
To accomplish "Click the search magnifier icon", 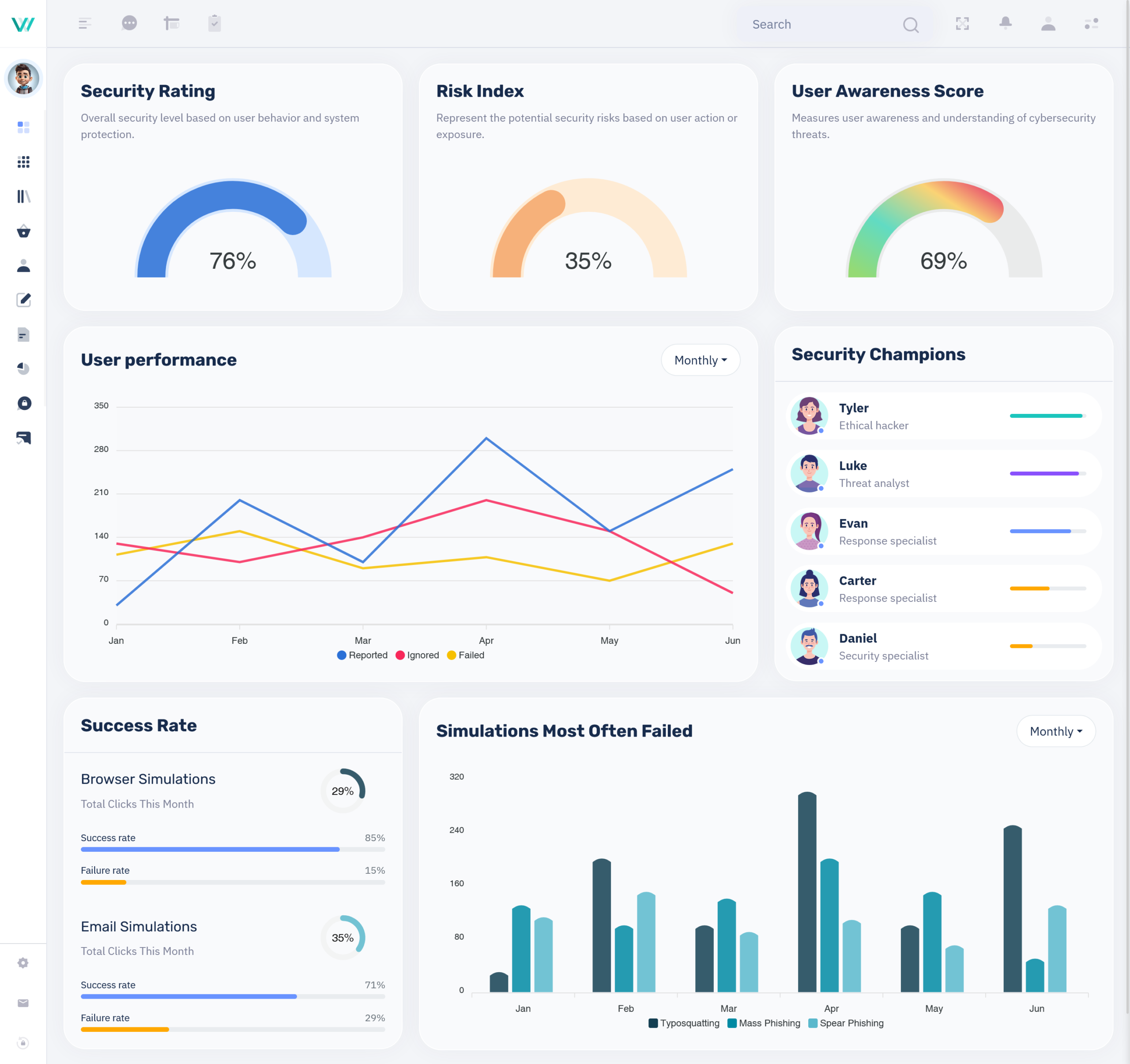I will 911,24.
